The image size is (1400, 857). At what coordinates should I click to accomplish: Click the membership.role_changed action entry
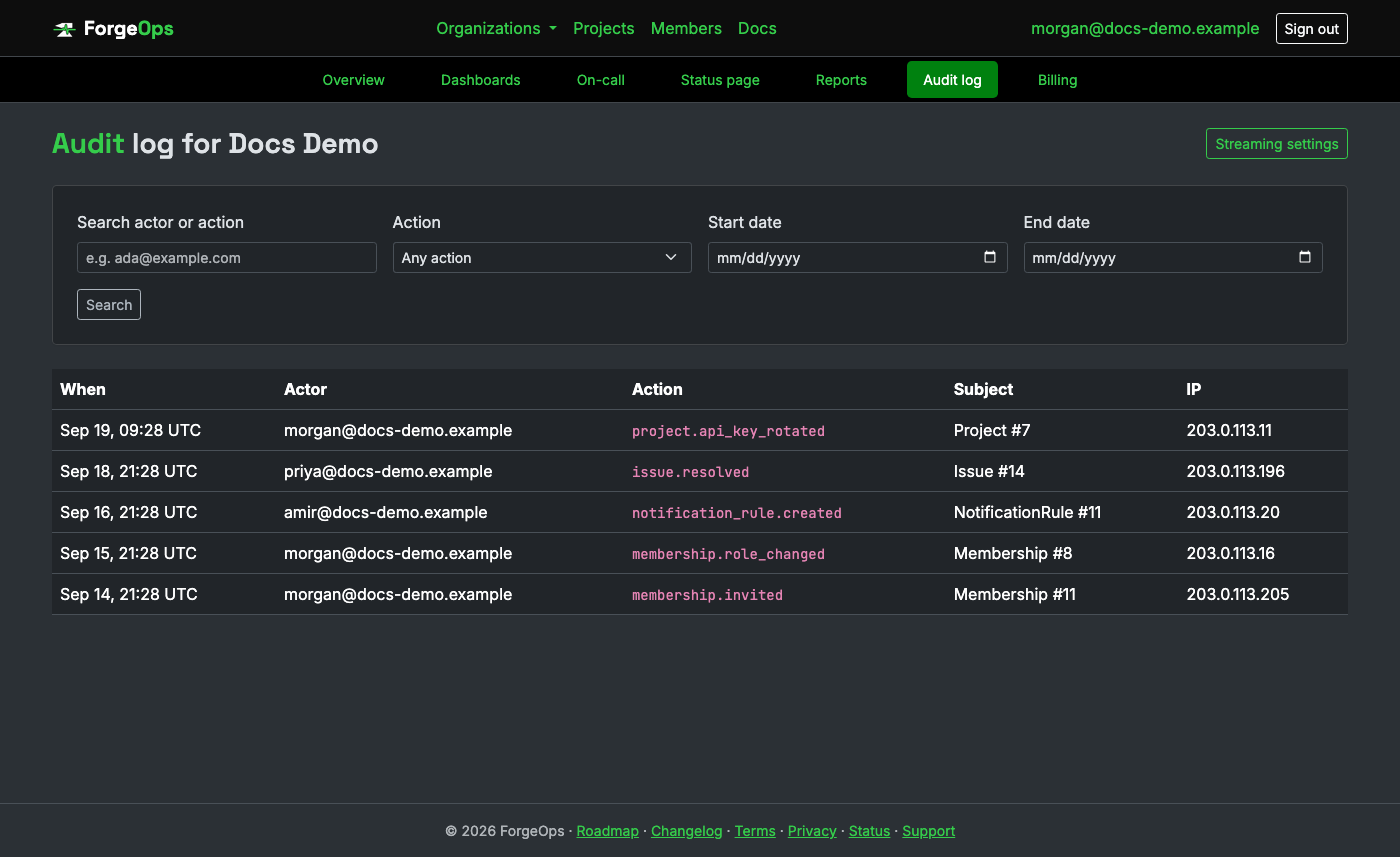pyautogui.click(x=728, y=554)
